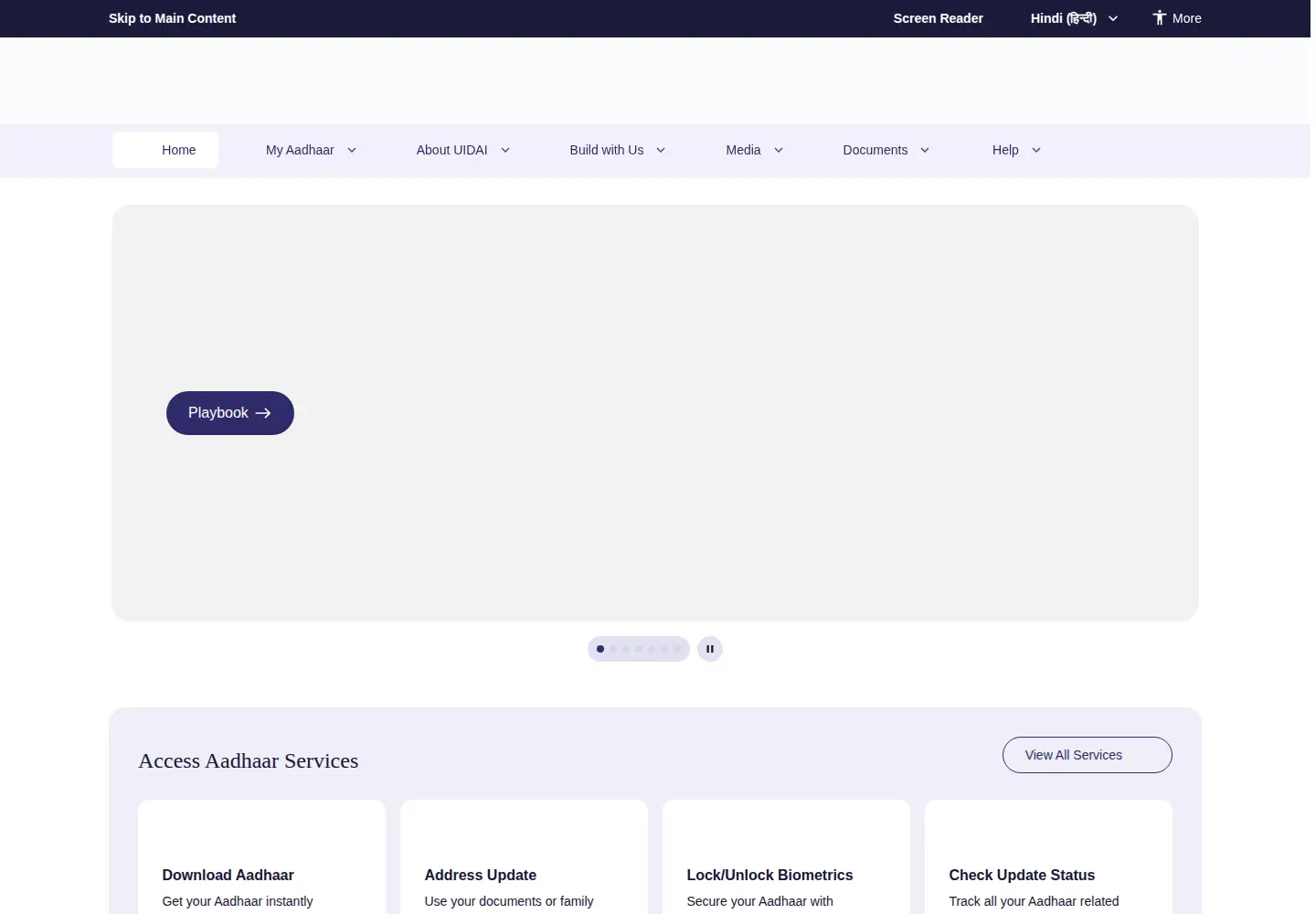Image resolution: width=1316 pixels, height=914 pixels.
Task: Open the Screen Reader link
Action: coord(938,18)
